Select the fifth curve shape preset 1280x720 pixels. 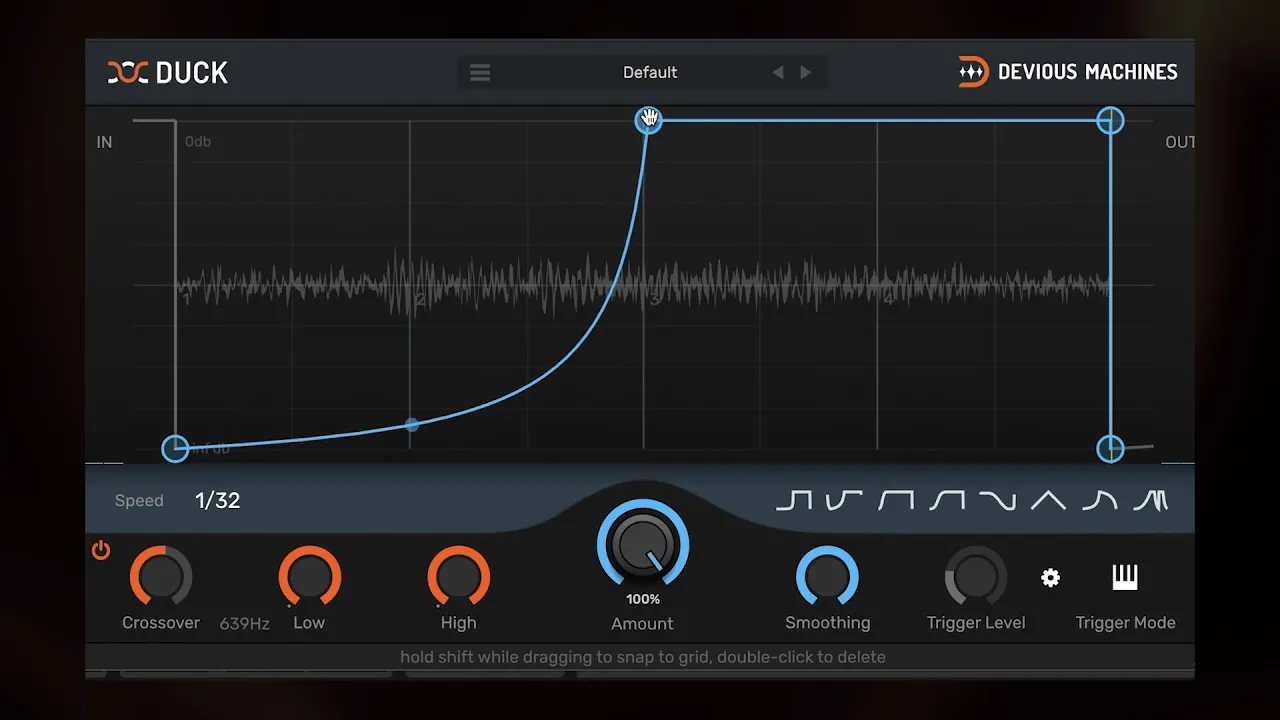997,500
